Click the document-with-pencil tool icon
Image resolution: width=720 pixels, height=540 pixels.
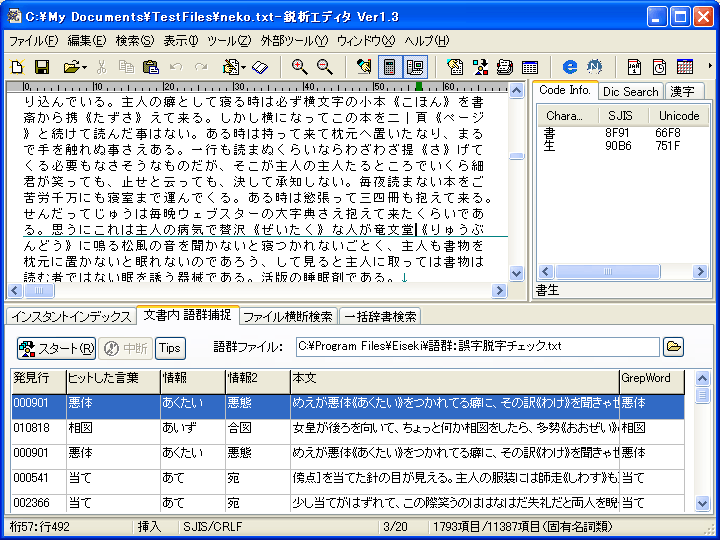pos(231,67)
